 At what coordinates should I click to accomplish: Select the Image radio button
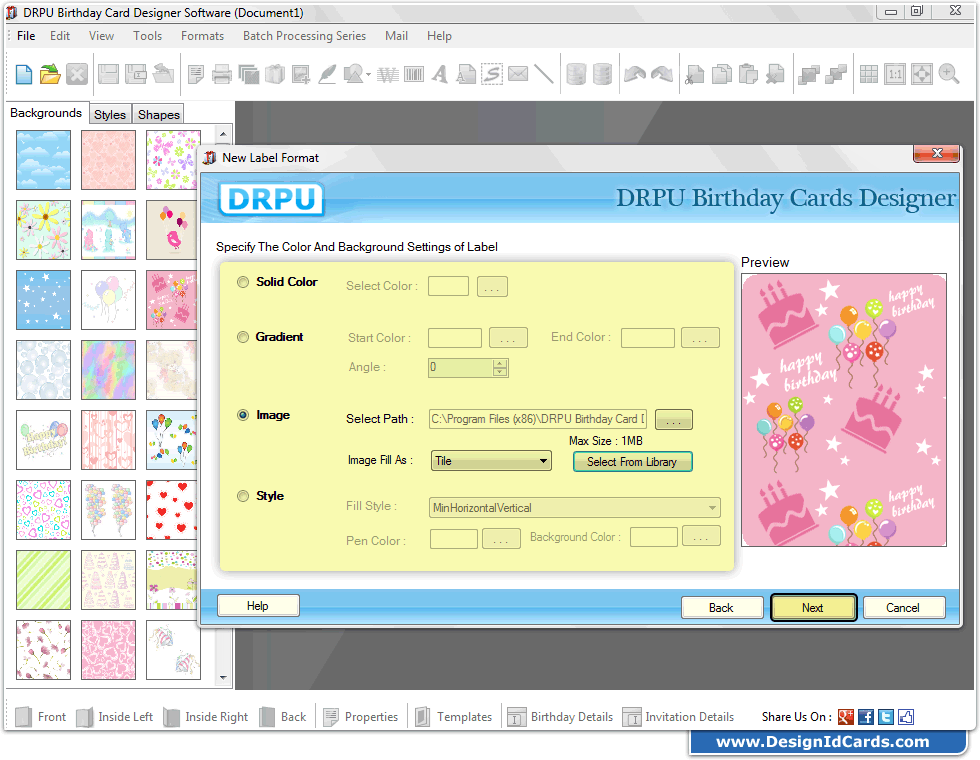[x=243, y=415]
